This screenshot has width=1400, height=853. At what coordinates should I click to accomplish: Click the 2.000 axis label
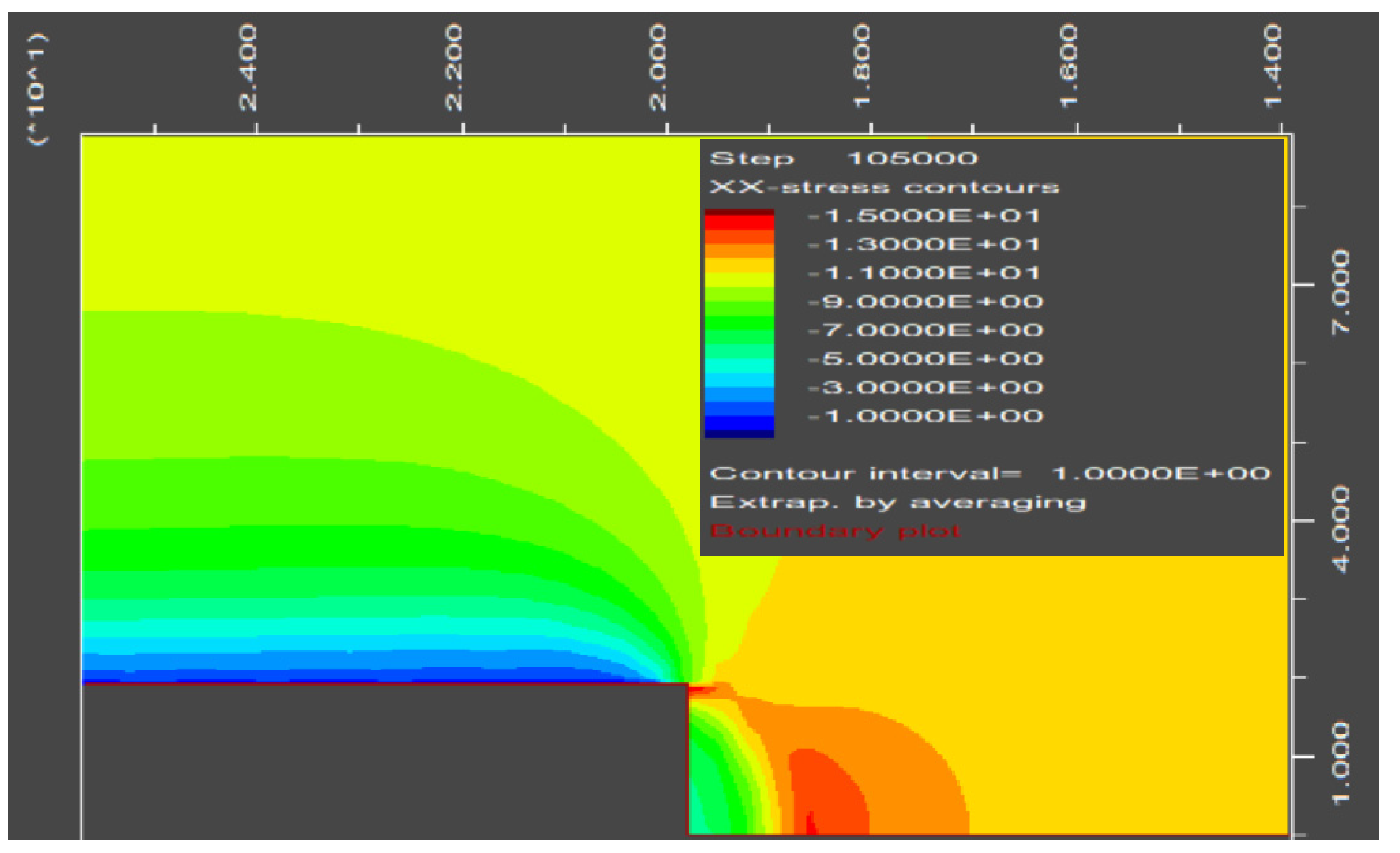pyautogui.click(x=657, y=67)
